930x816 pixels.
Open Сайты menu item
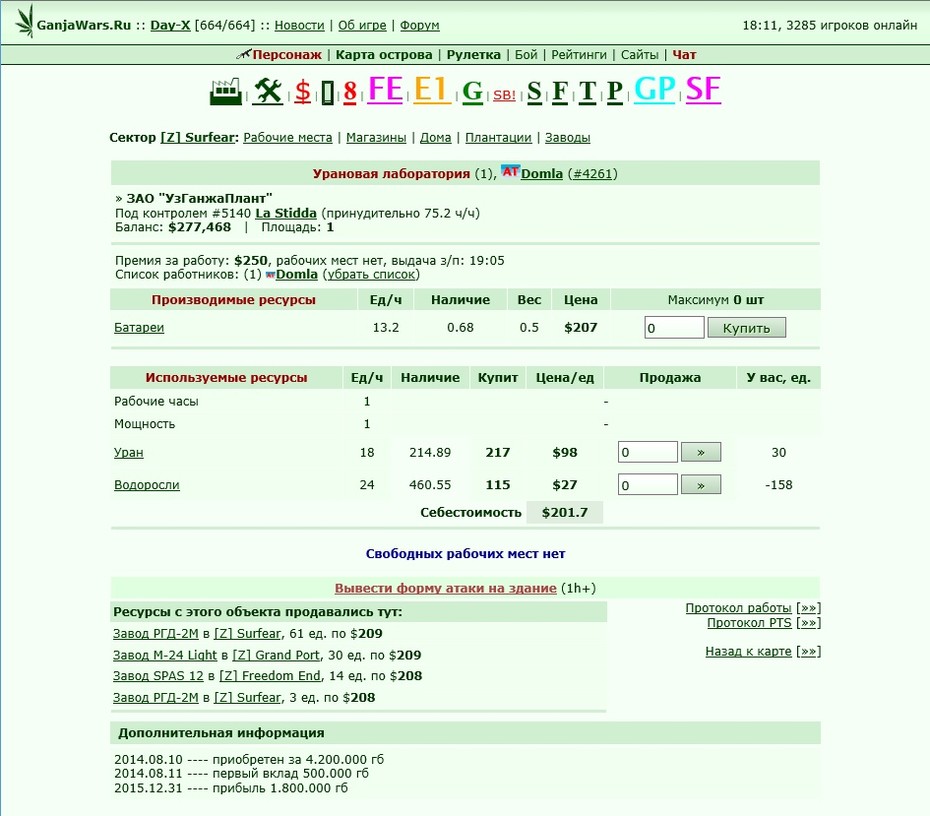[x=639, y=55]
